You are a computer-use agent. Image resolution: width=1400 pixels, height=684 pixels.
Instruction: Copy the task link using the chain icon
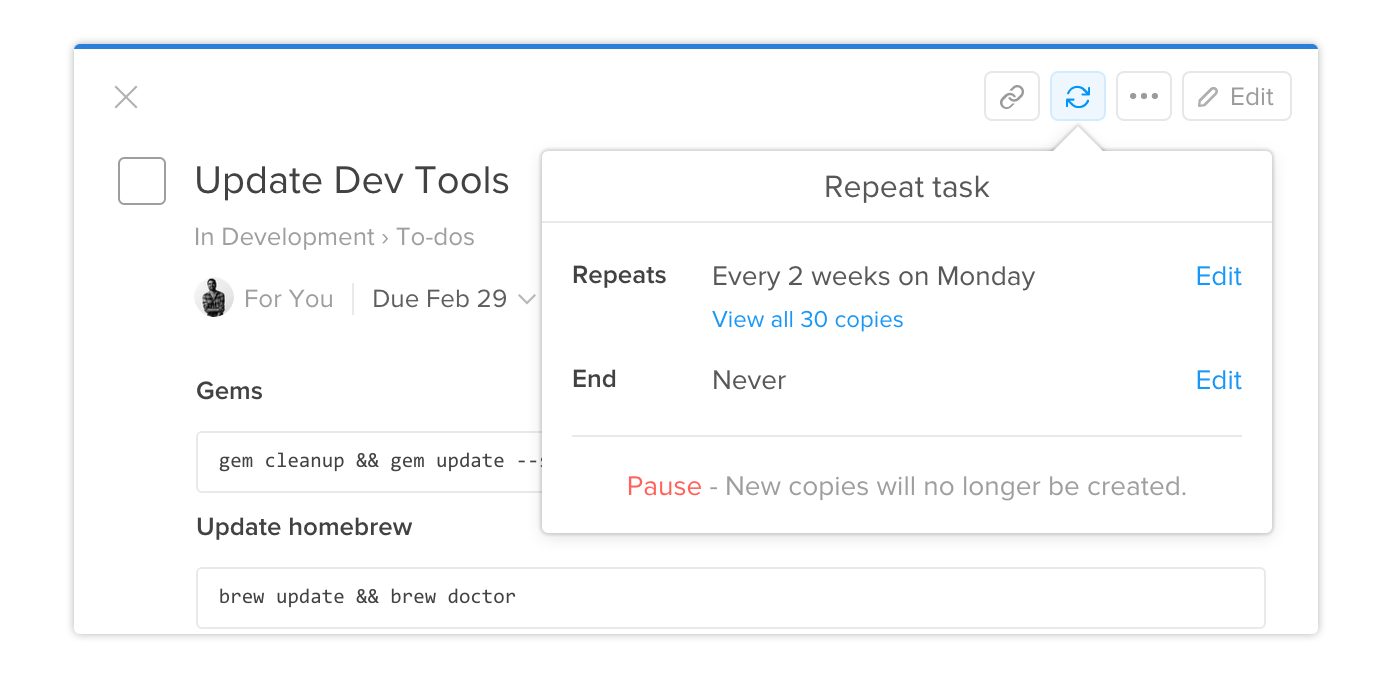1011,96
